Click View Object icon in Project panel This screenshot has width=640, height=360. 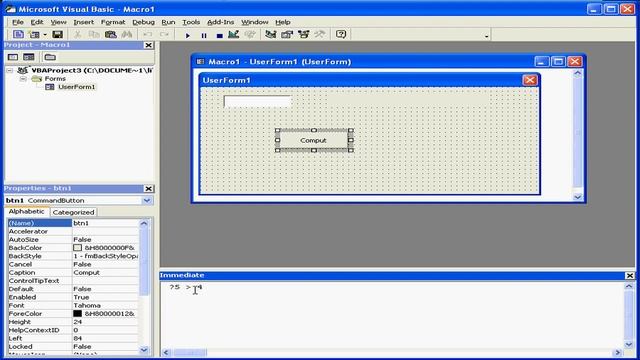click(29, 57)
